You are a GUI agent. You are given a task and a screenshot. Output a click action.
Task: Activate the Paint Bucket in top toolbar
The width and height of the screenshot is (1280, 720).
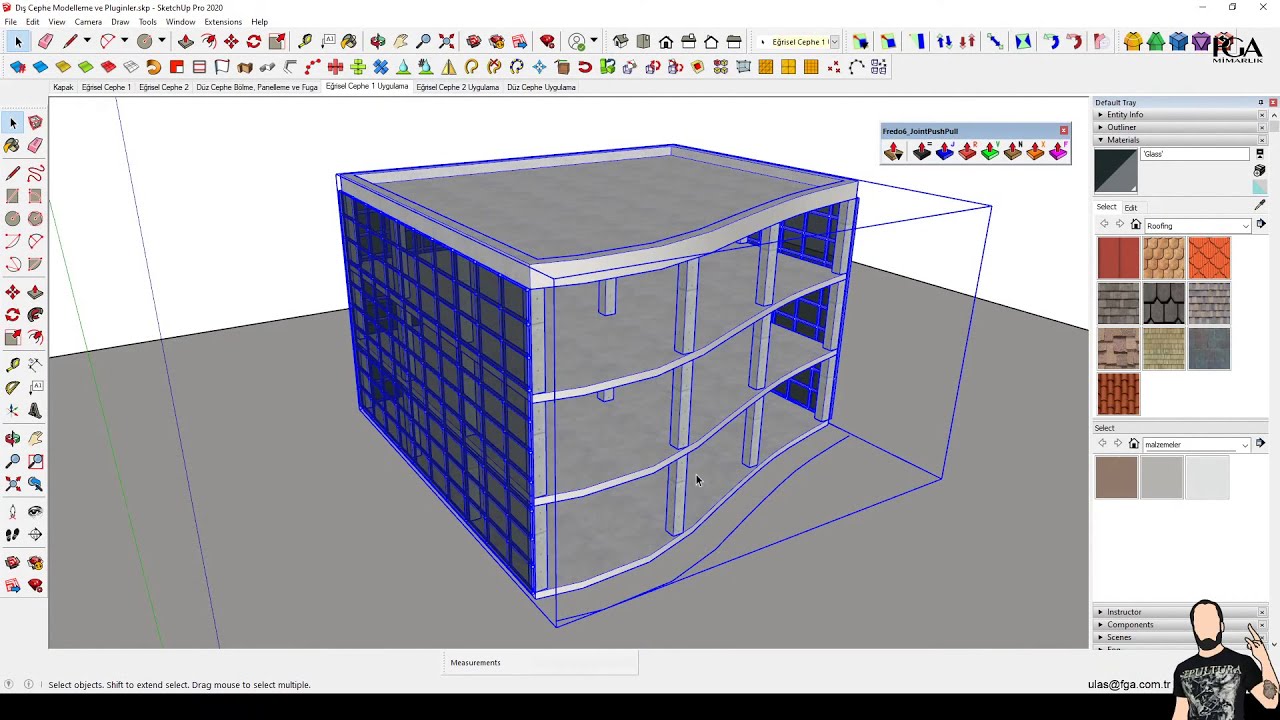pyautogui.click(x=349, y=41)
